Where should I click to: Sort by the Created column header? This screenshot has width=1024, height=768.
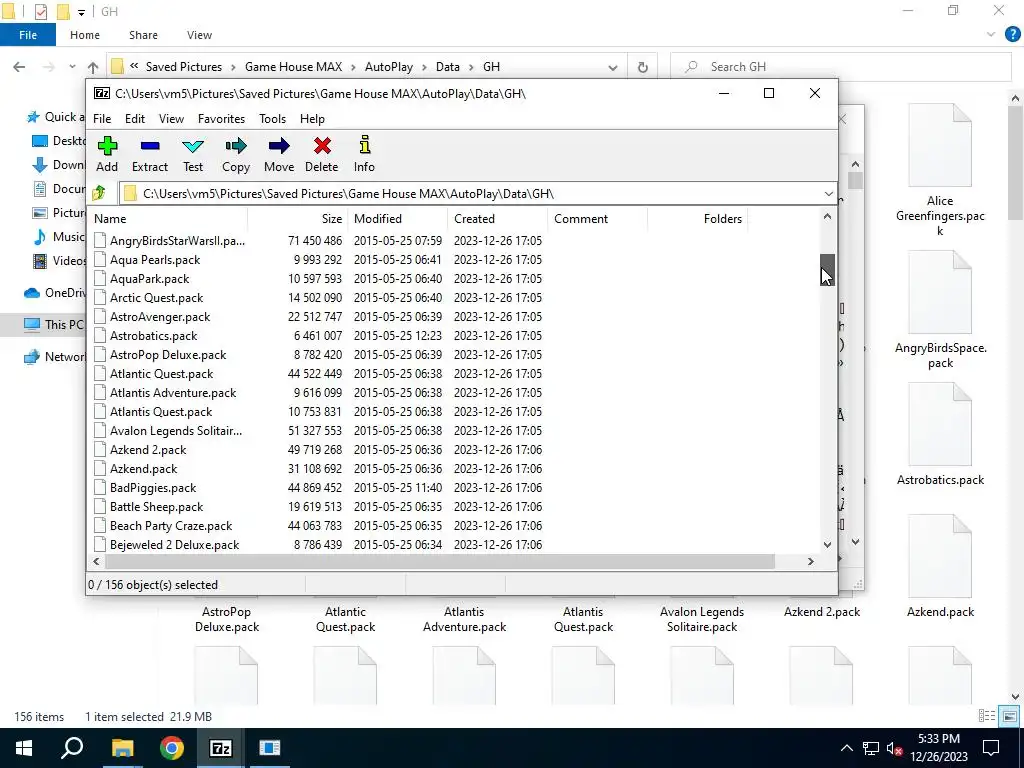[x=498, y=219]
